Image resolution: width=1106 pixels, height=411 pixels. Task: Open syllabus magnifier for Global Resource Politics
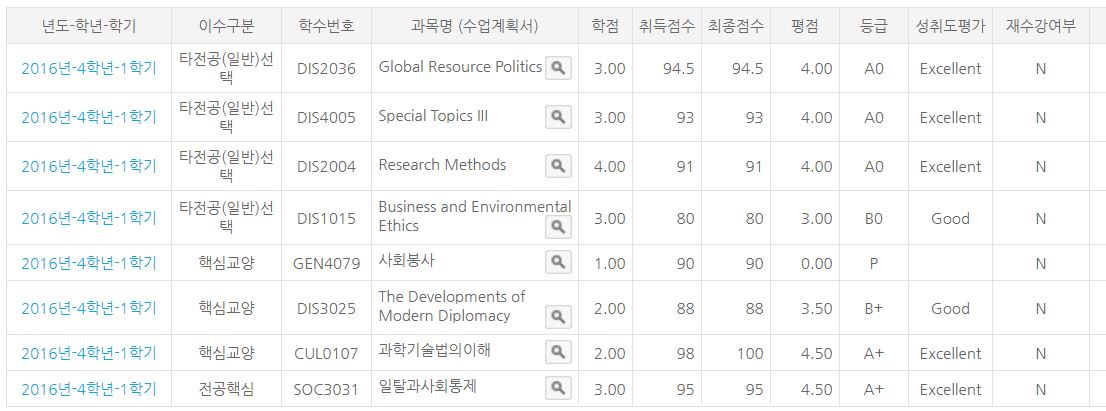[x=558, y=68]
